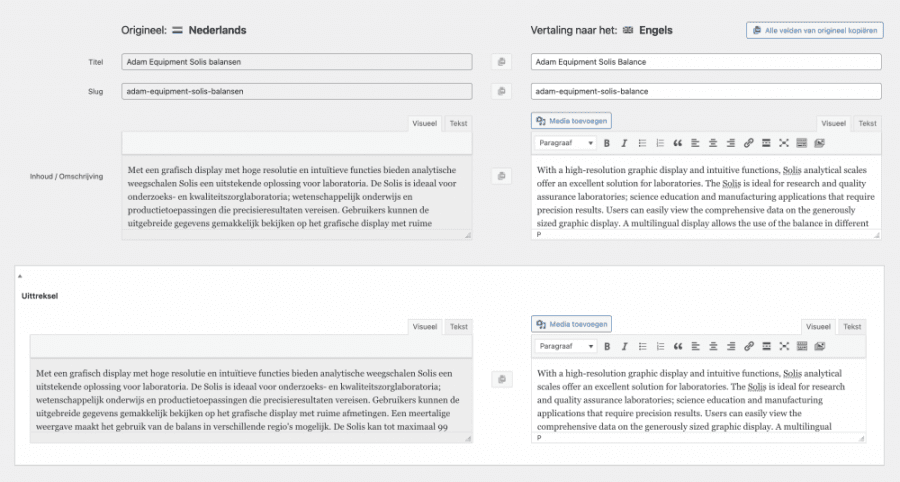
Task: Toggle fullscreen in content editor
Action: pyautogui.click(x=784, y=143)
